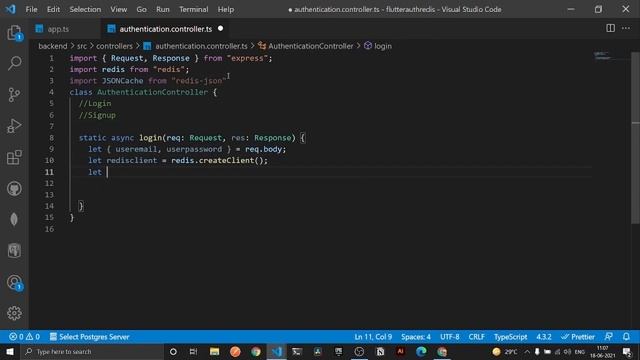
Task: Click the src breadcrumb
Action: [82, 46]
